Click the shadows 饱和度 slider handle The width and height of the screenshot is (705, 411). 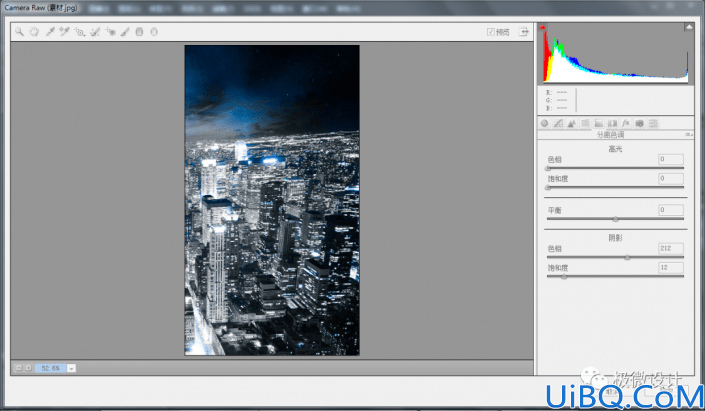click(564, 277)
